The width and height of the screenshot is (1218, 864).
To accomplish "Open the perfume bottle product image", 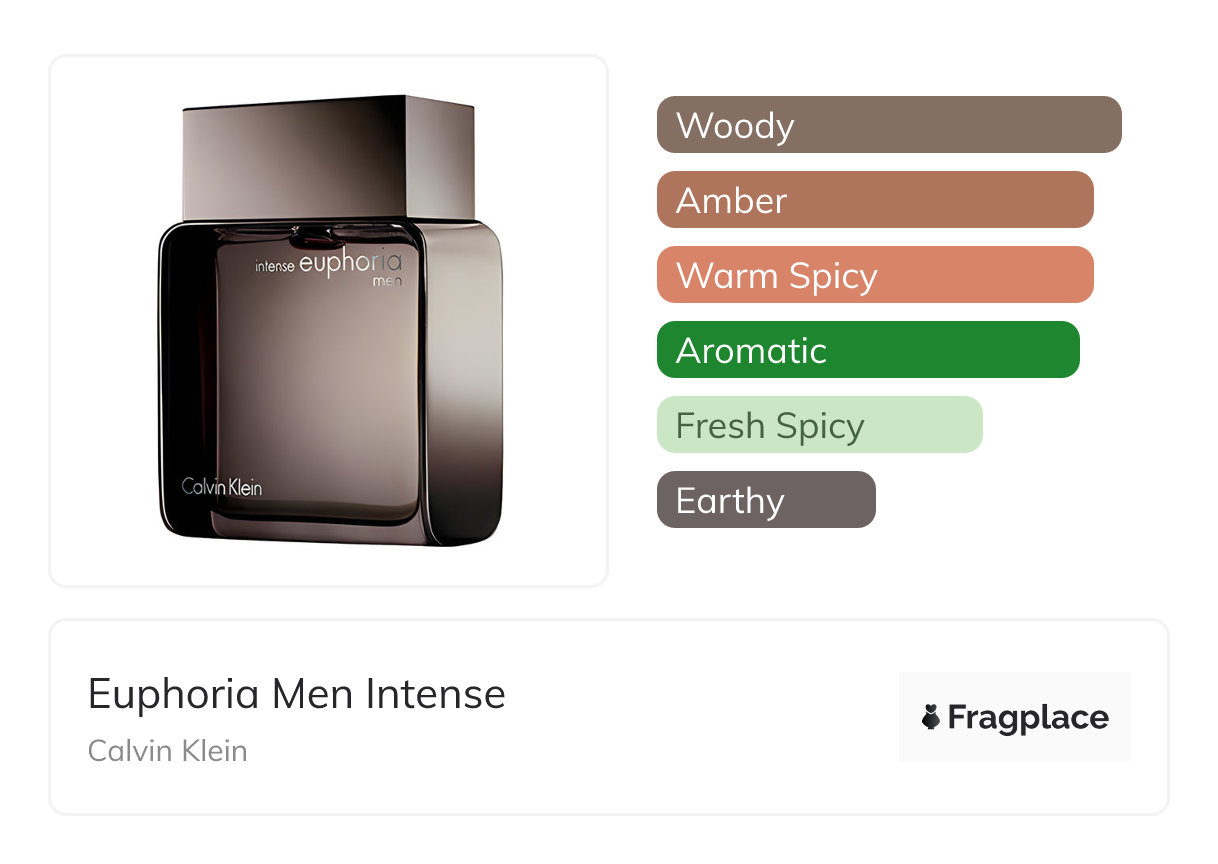I will (330, 320).
